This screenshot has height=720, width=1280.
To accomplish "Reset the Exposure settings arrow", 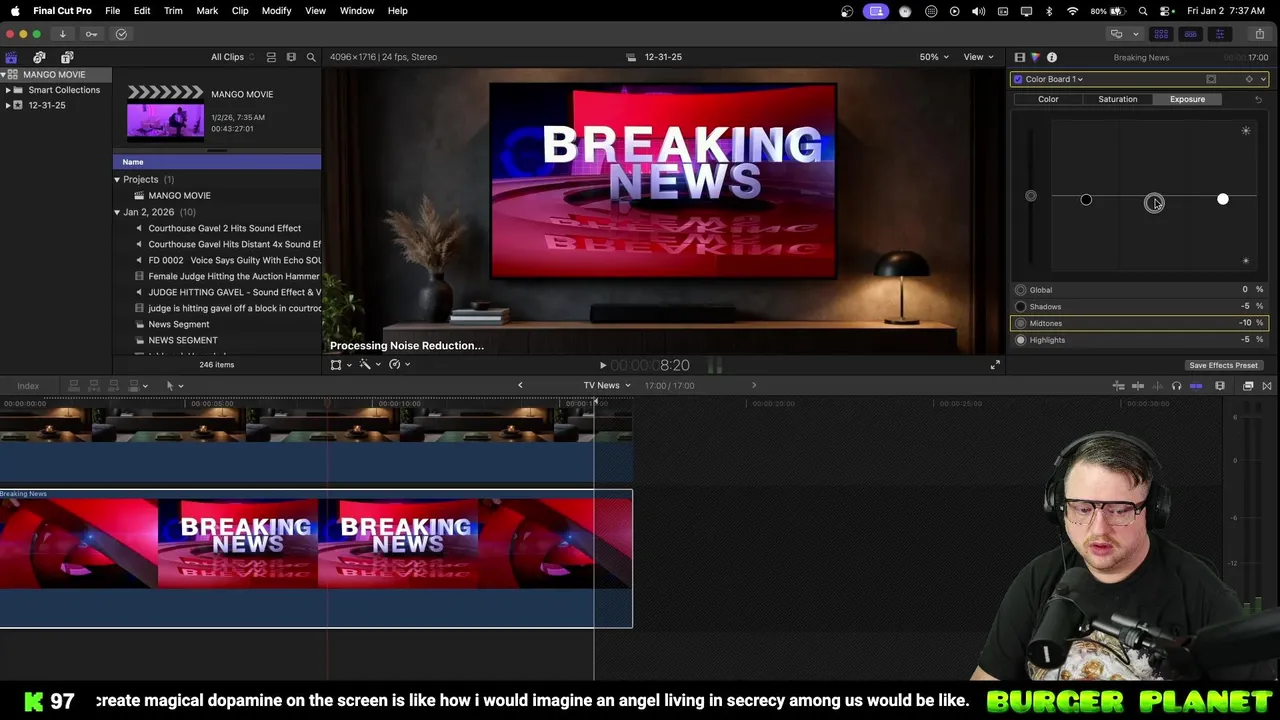I will coord(1258,99).
